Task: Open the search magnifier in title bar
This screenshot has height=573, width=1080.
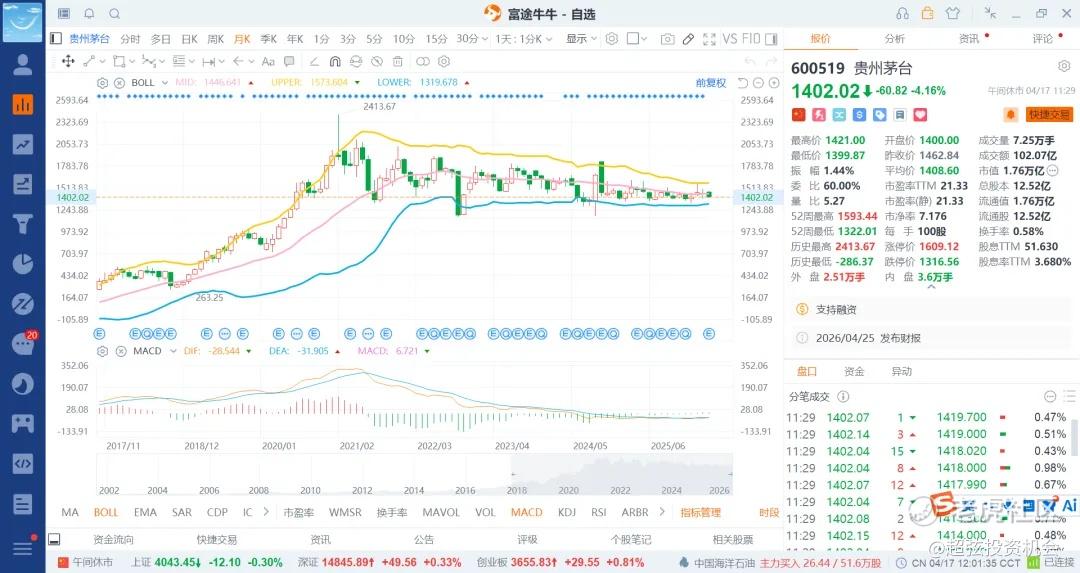Action: tap(115, 14)
